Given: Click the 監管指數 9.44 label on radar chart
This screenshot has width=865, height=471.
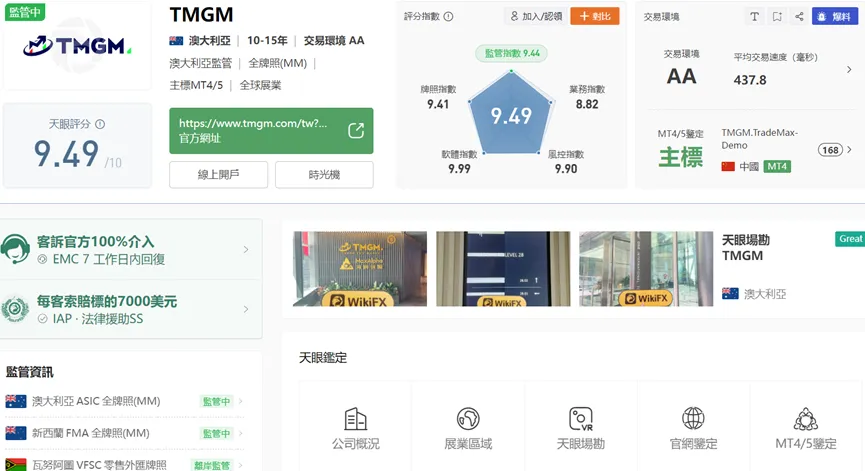Looking at the screenshot, I should pyautogui.click(x=512, y=53).
